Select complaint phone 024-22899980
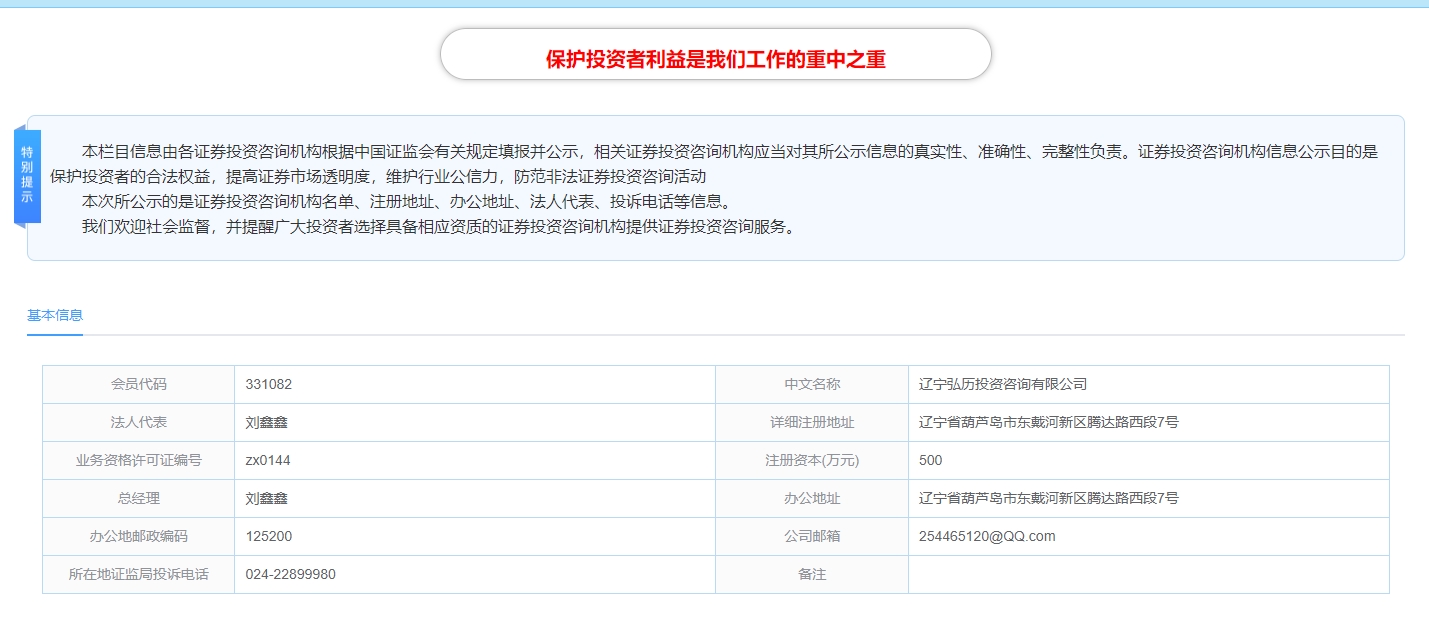The height and width of the screenshot is (621, 1429). [291, 574]
